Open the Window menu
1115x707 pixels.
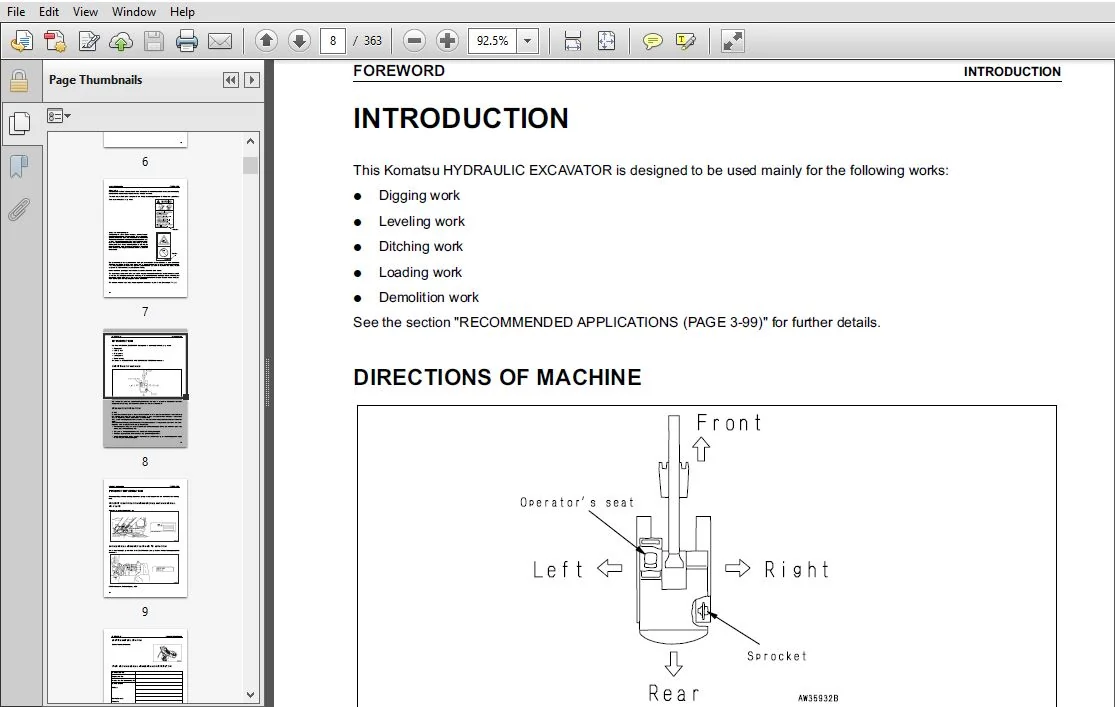134,11
